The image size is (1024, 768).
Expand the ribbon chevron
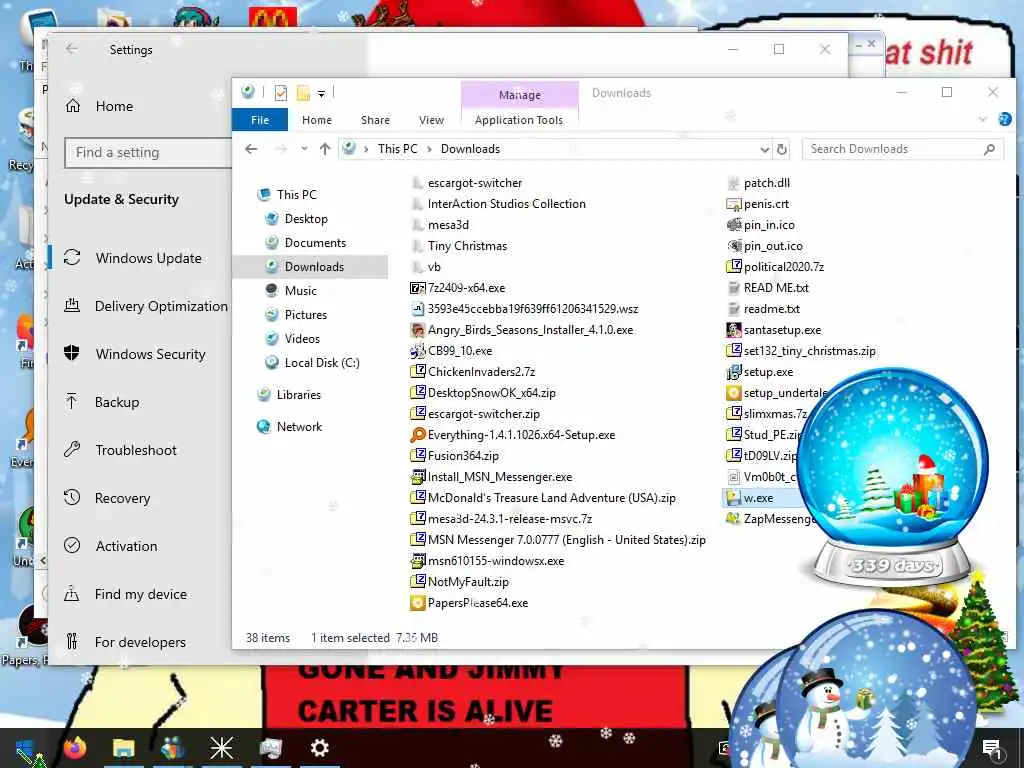(983, 119)
